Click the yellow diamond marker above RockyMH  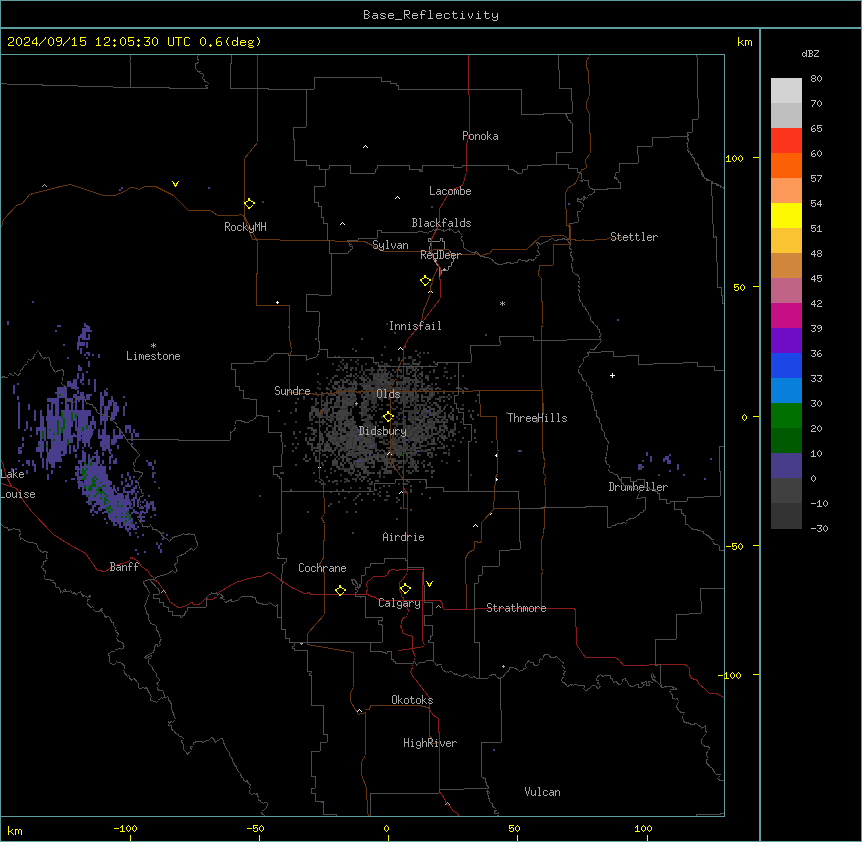tap(249, 204)
